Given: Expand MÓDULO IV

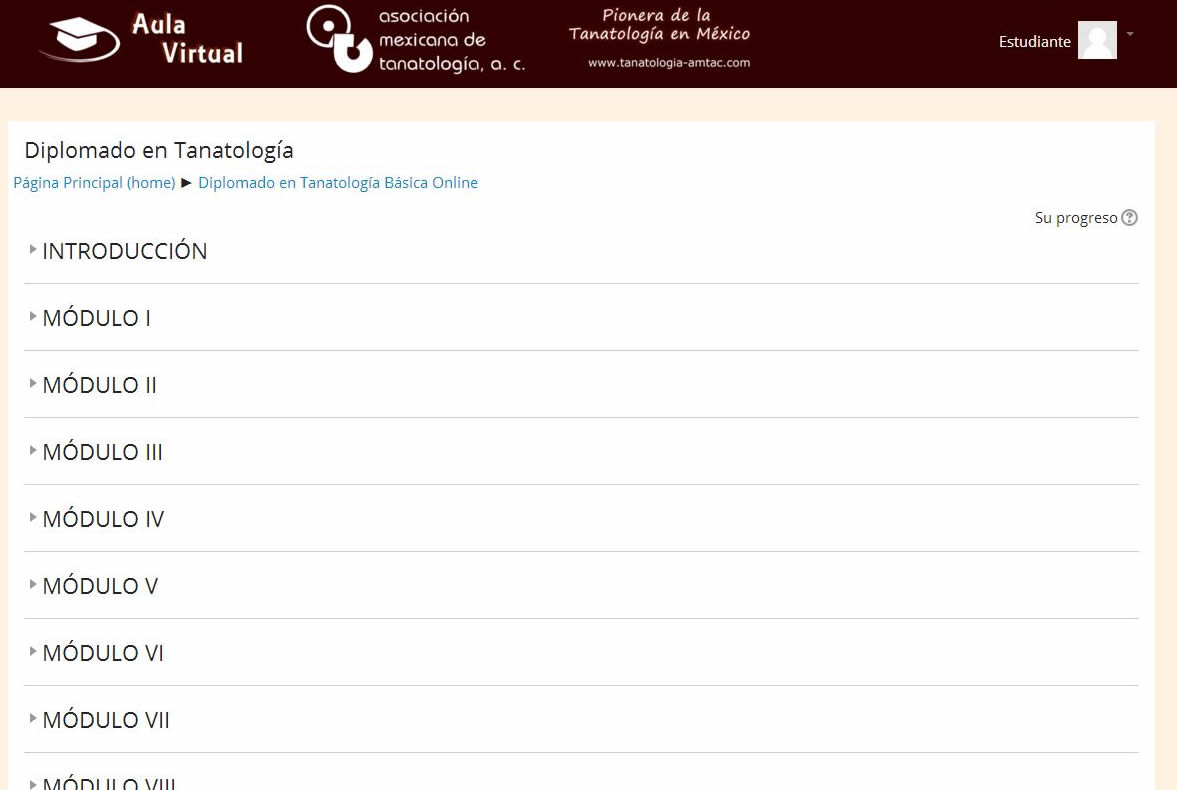Looking at the screenshot, I should [x=103, y=518].
